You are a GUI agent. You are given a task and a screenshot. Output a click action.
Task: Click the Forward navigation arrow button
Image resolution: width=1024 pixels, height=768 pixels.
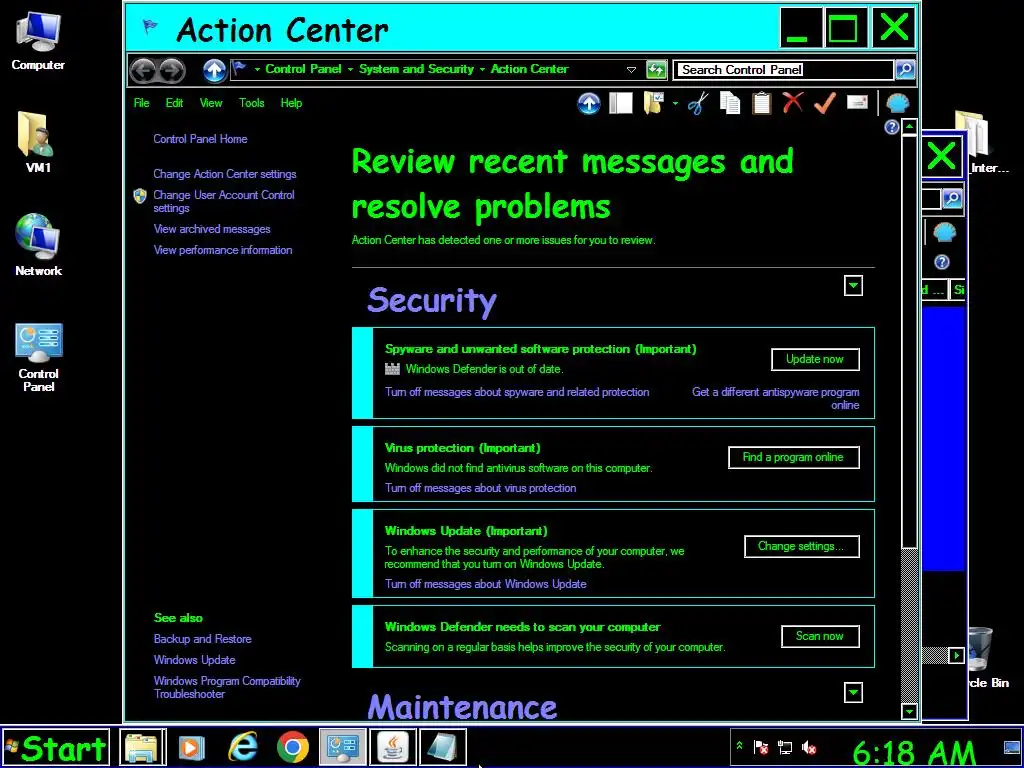(x=172, y=70)
